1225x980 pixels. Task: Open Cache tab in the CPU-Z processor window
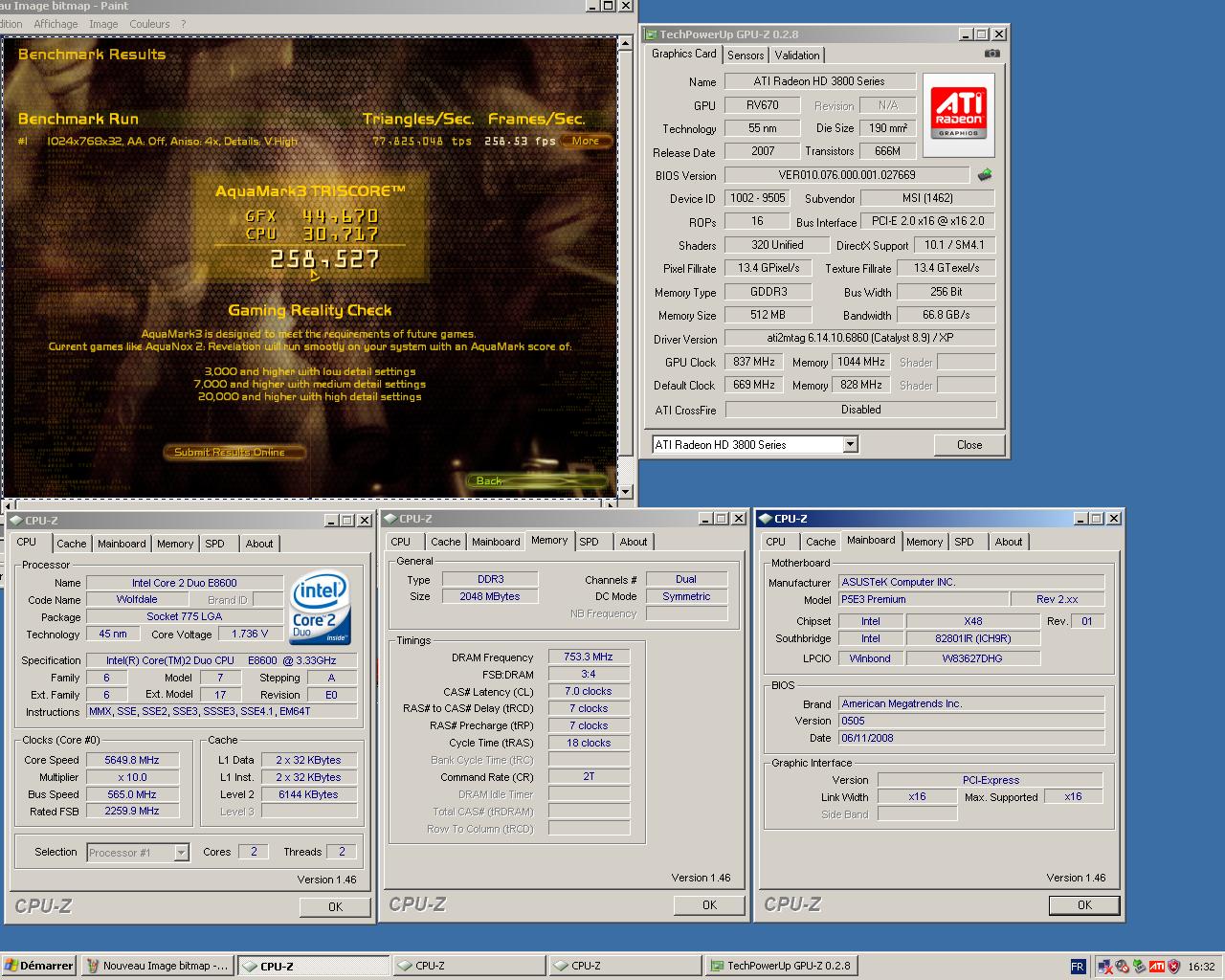click(71, 544)
